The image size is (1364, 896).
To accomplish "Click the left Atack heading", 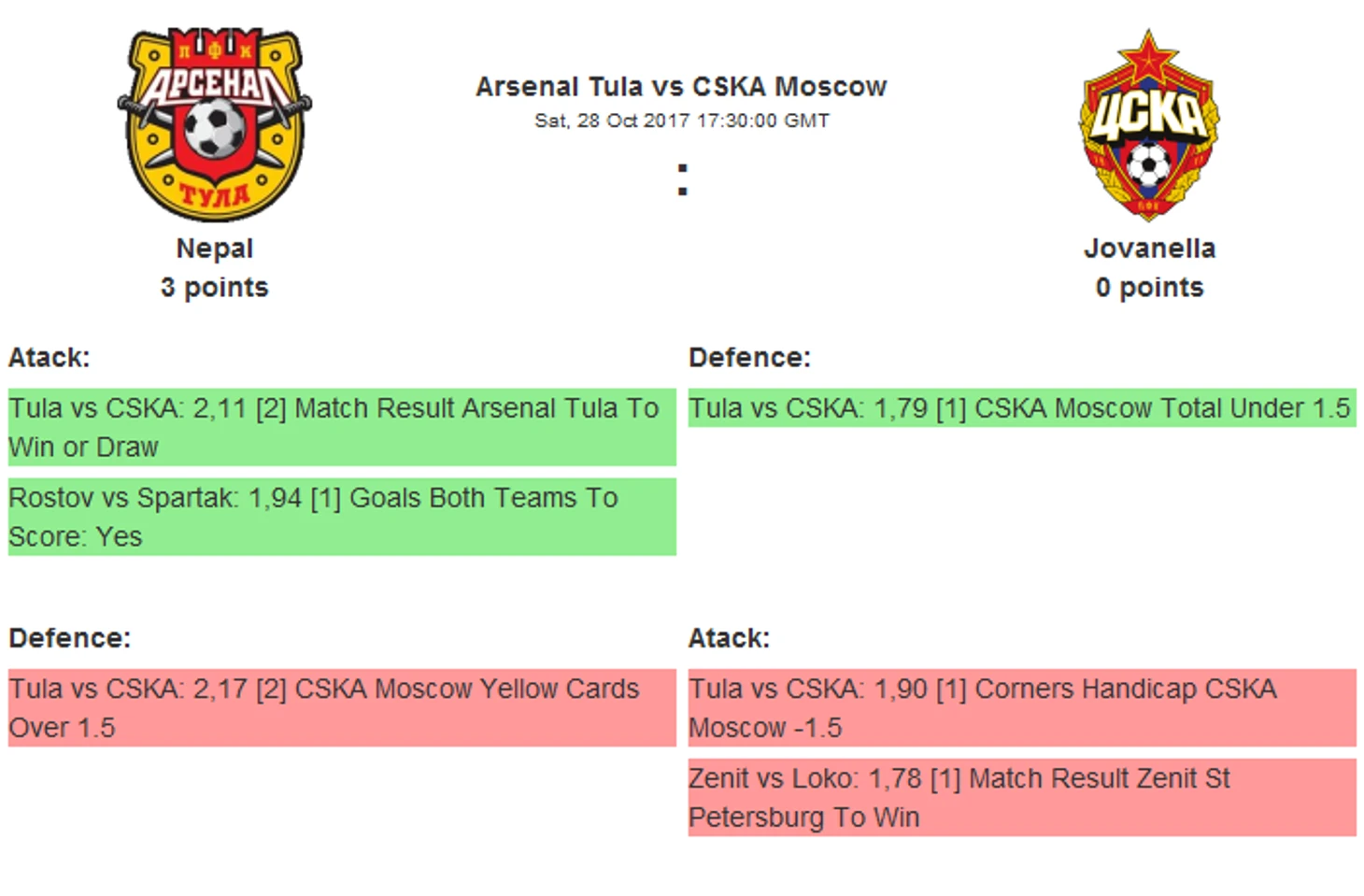I will coord(50,358).
